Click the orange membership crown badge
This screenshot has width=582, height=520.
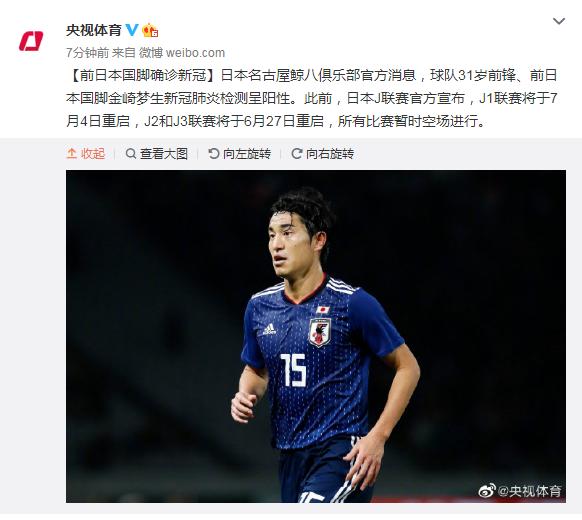coord(150,30)
